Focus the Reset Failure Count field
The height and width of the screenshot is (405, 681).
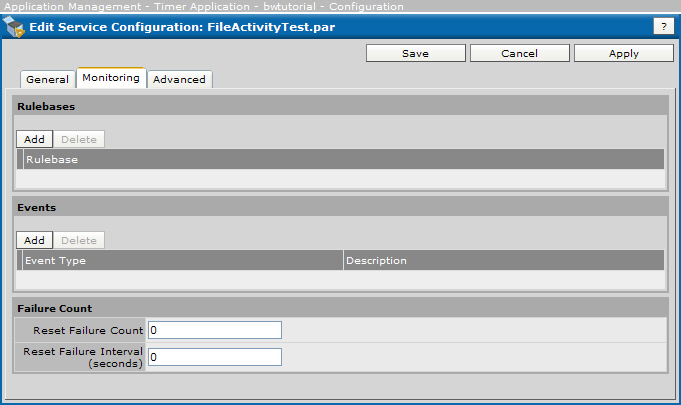(215, 330)
